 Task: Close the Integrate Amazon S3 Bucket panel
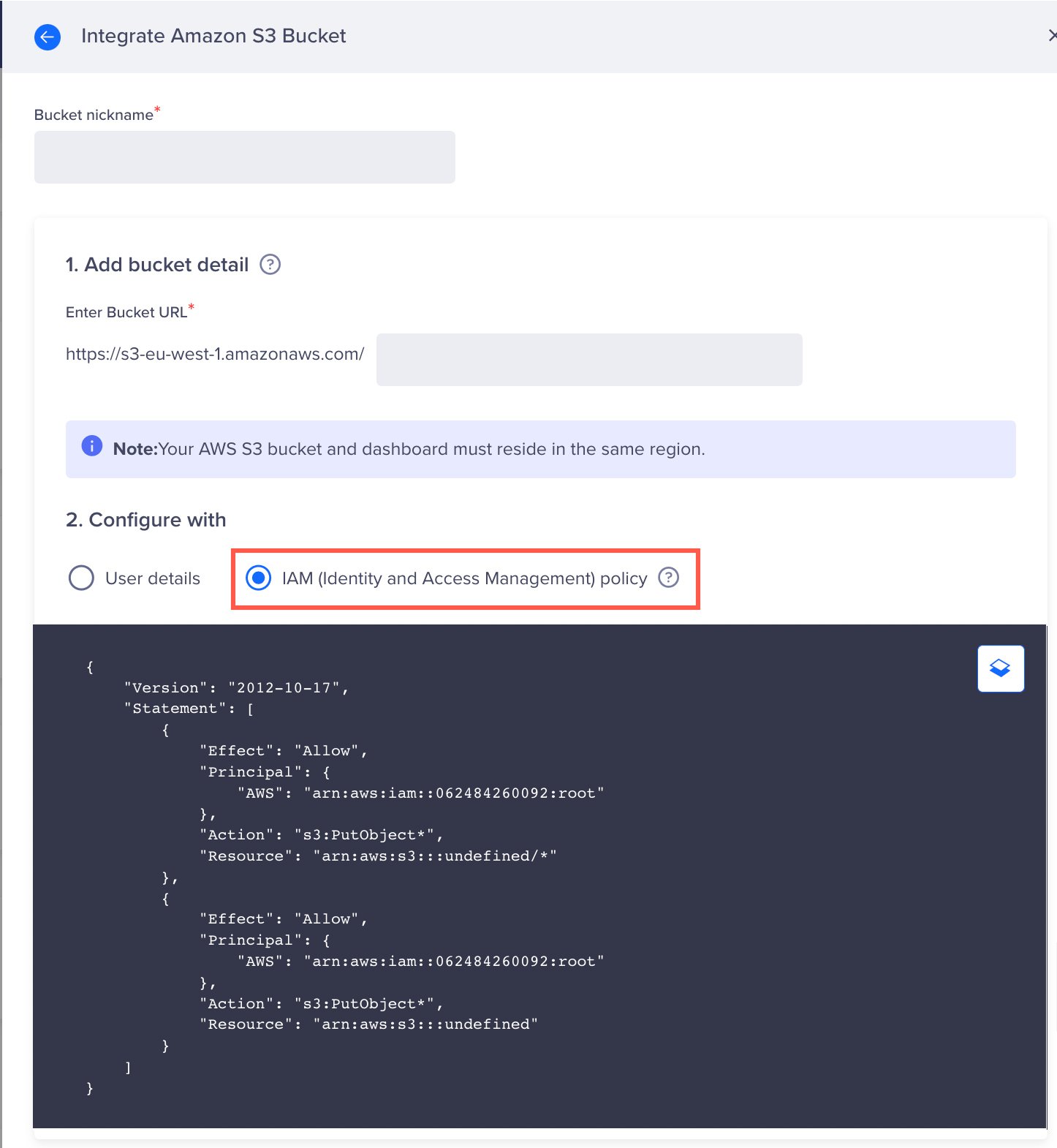(1052, 35)
